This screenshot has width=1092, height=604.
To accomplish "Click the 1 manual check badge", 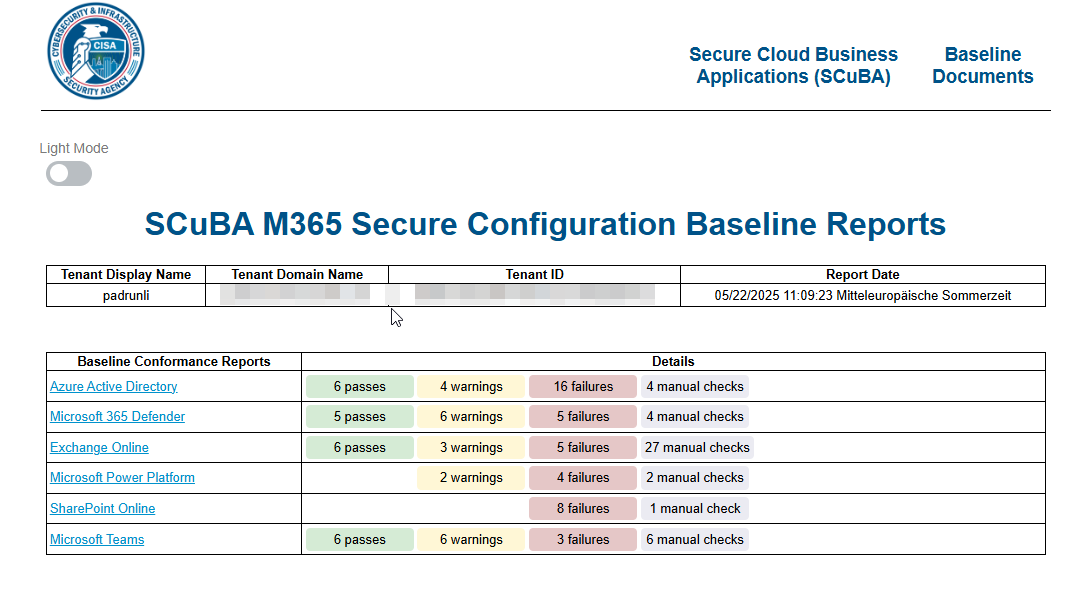I will (695, 509).
